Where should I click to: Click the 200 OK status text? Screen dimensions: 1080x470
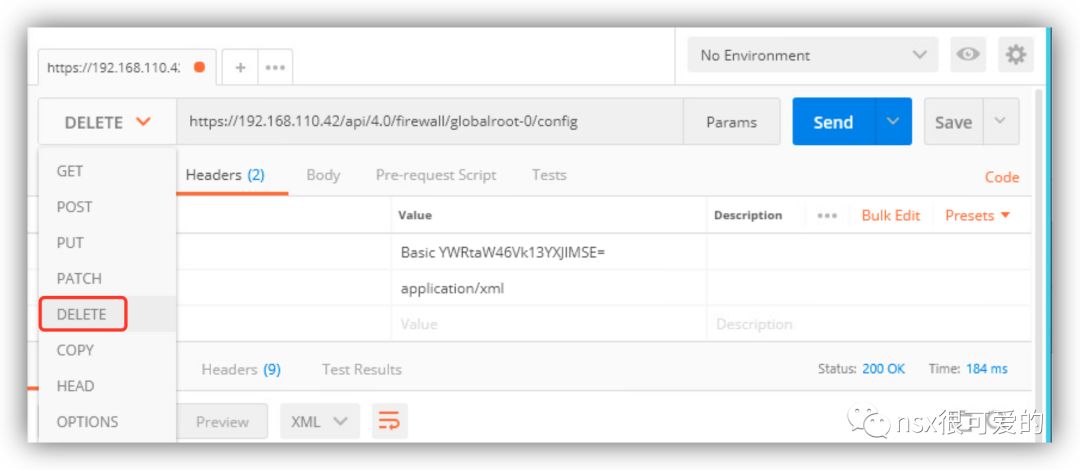pos(883,369)
